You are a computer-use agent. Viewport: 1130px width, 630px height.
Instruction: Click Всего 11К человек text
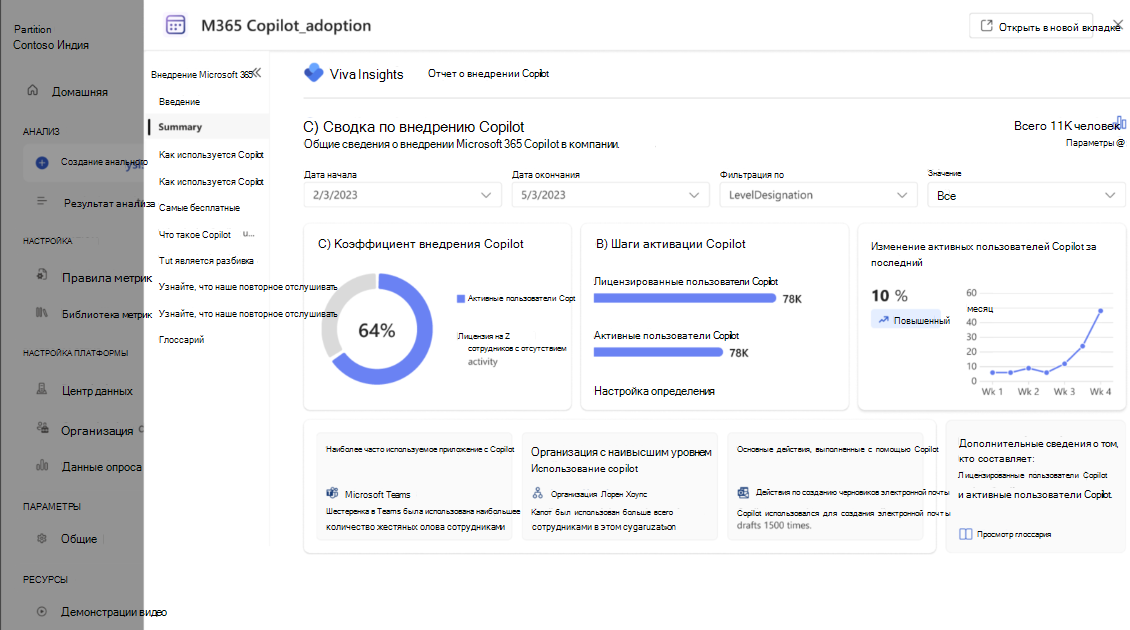point(1067,125)
